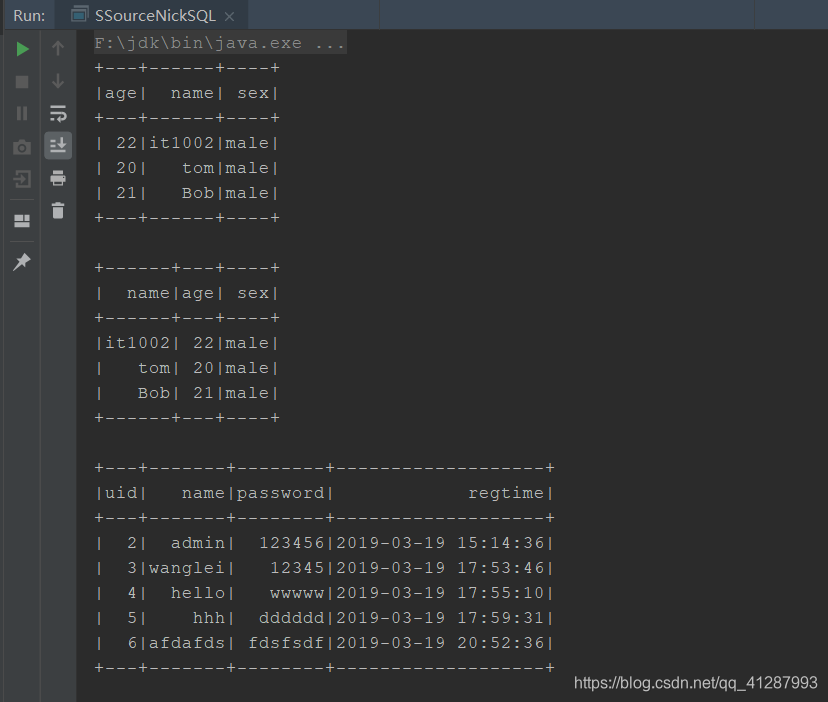Viewport: 828px width, 702px height.
Task: Pause console output
Action: tap(22, 113)
